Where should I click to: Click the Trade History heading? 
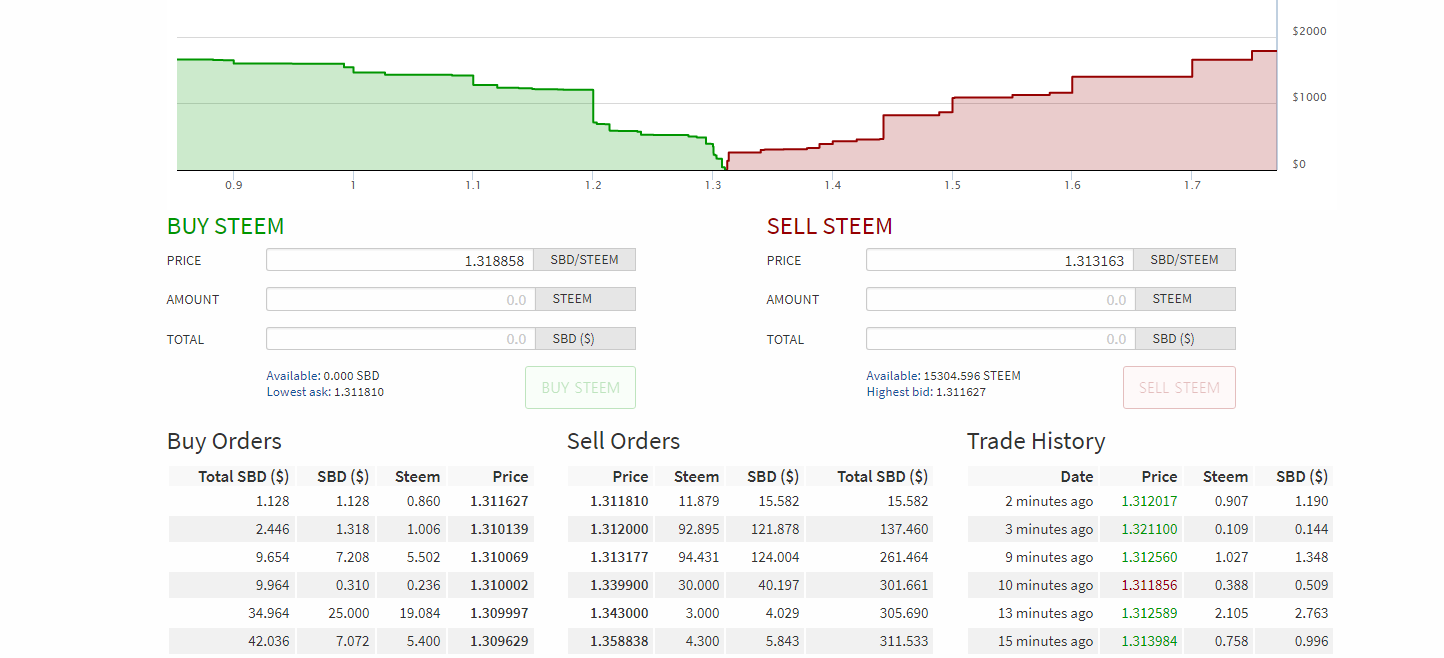click(1036, 441)
